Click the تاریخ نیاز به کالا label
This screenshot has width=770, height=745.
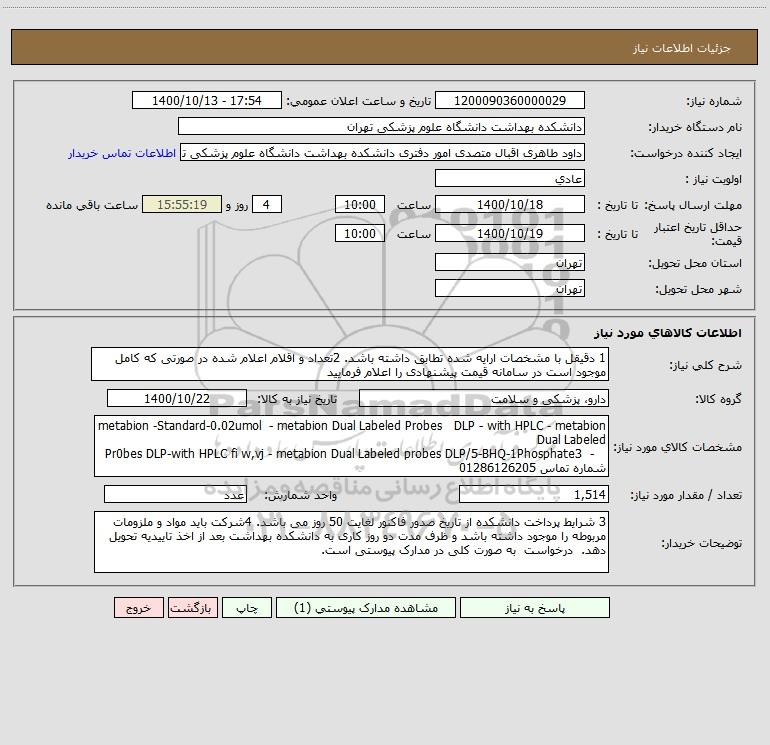[x=297, y=399]
